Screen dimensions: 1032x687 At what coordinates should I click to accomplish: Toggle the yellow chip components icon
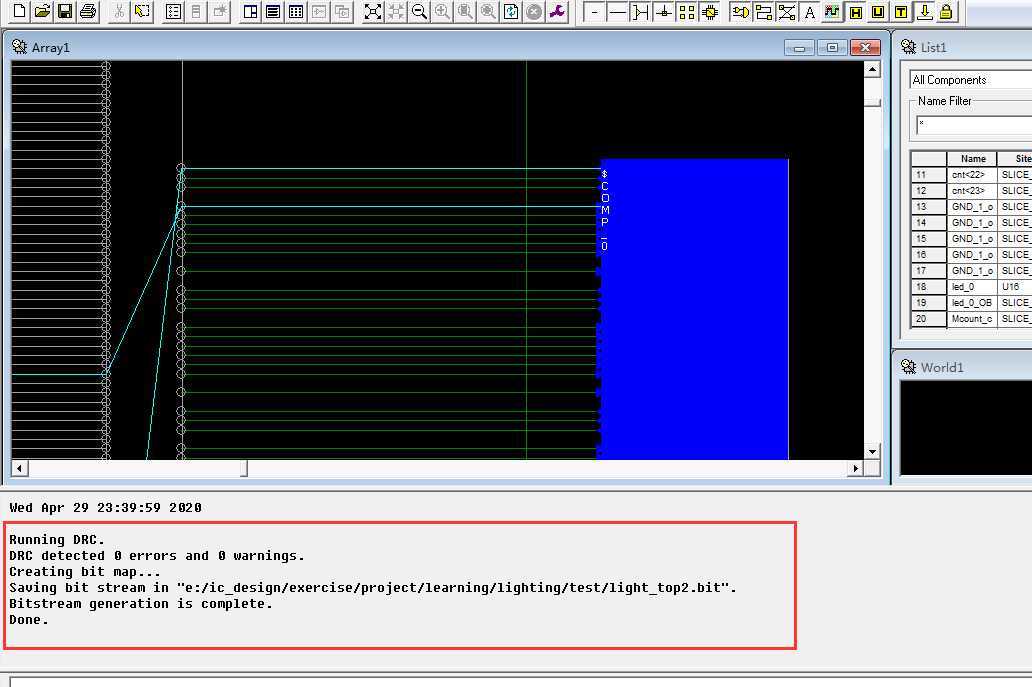[710, 11]
